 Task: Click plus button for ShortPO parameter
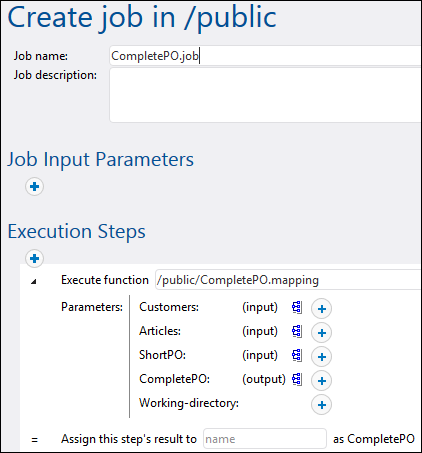[321, 357]
